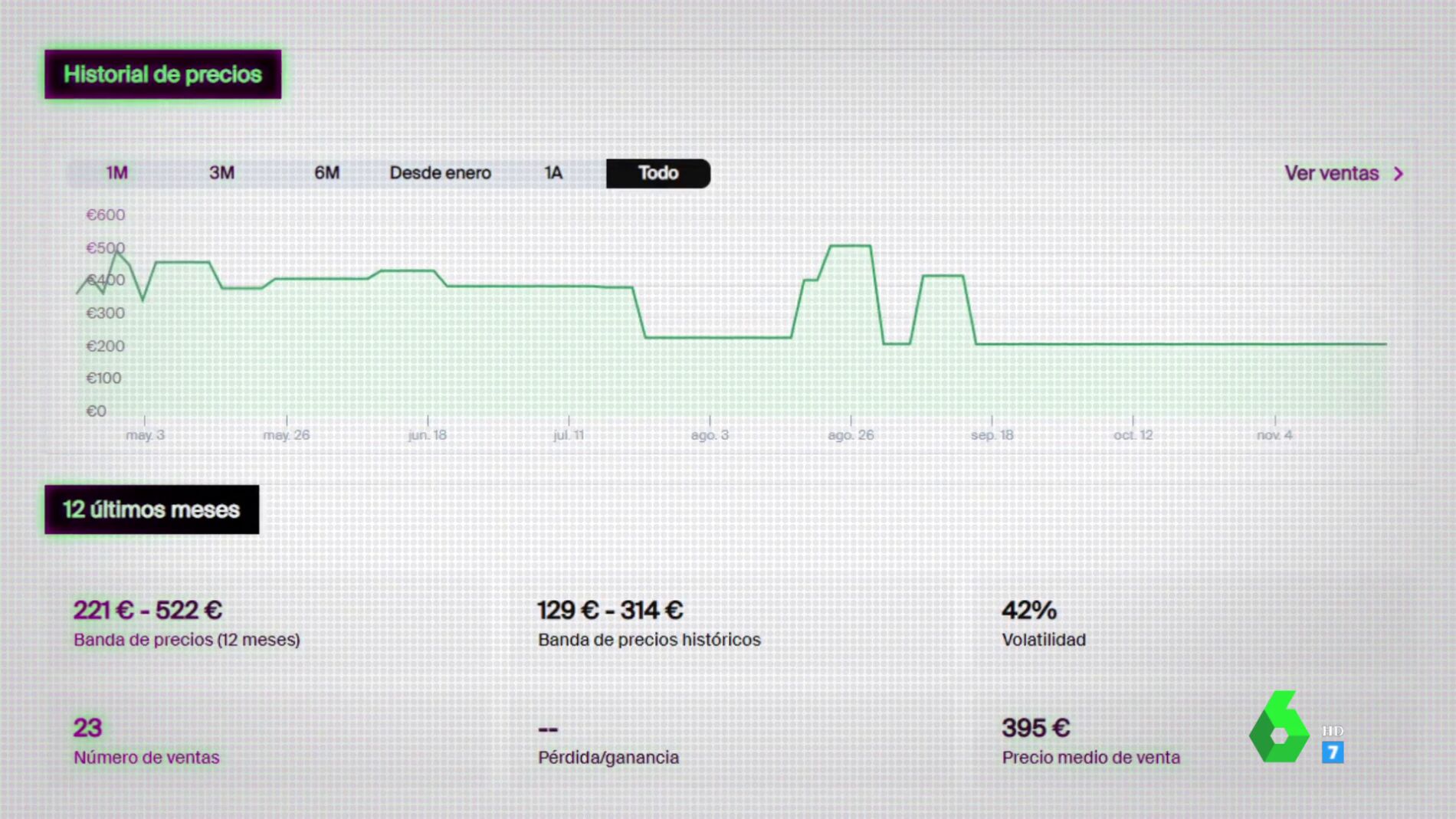
Task: Click Precio medio de venta label
Action: 1091,758
